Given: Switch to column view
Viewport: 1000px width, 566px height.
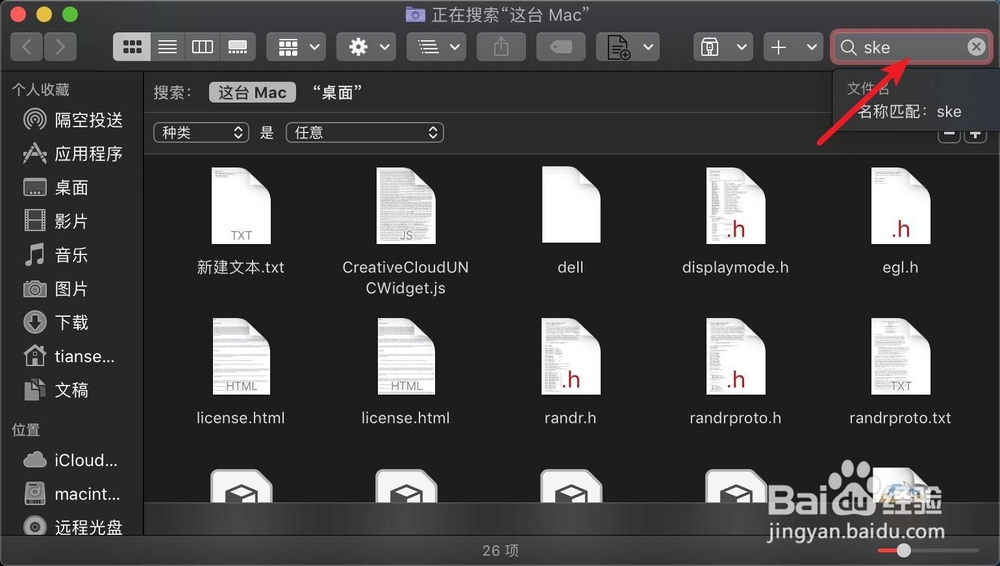Looking at the screenshot, I should (202, 47).
